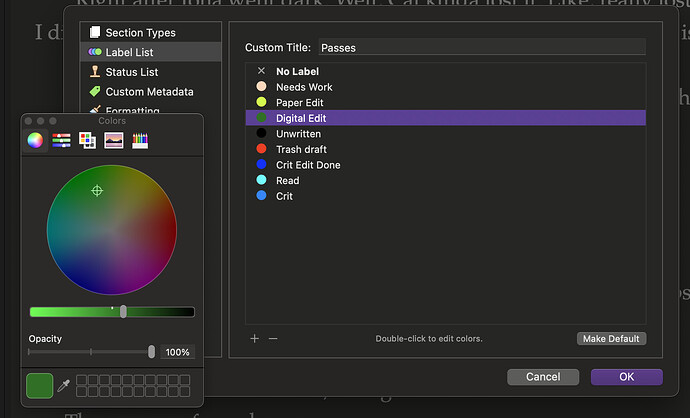
Task: Add a new label with plus button
Action: click(254, 338)
